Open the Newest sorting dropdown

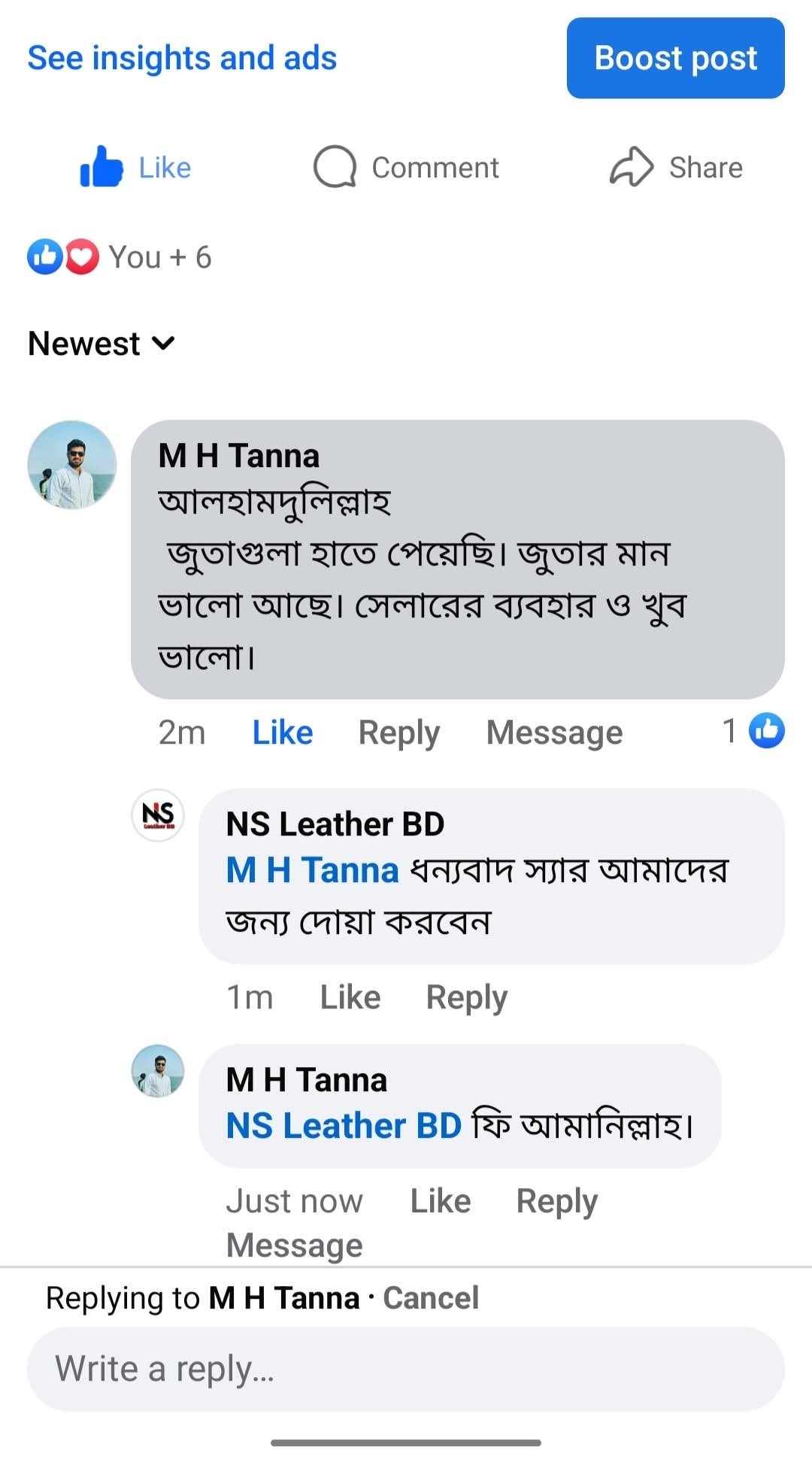83,343
